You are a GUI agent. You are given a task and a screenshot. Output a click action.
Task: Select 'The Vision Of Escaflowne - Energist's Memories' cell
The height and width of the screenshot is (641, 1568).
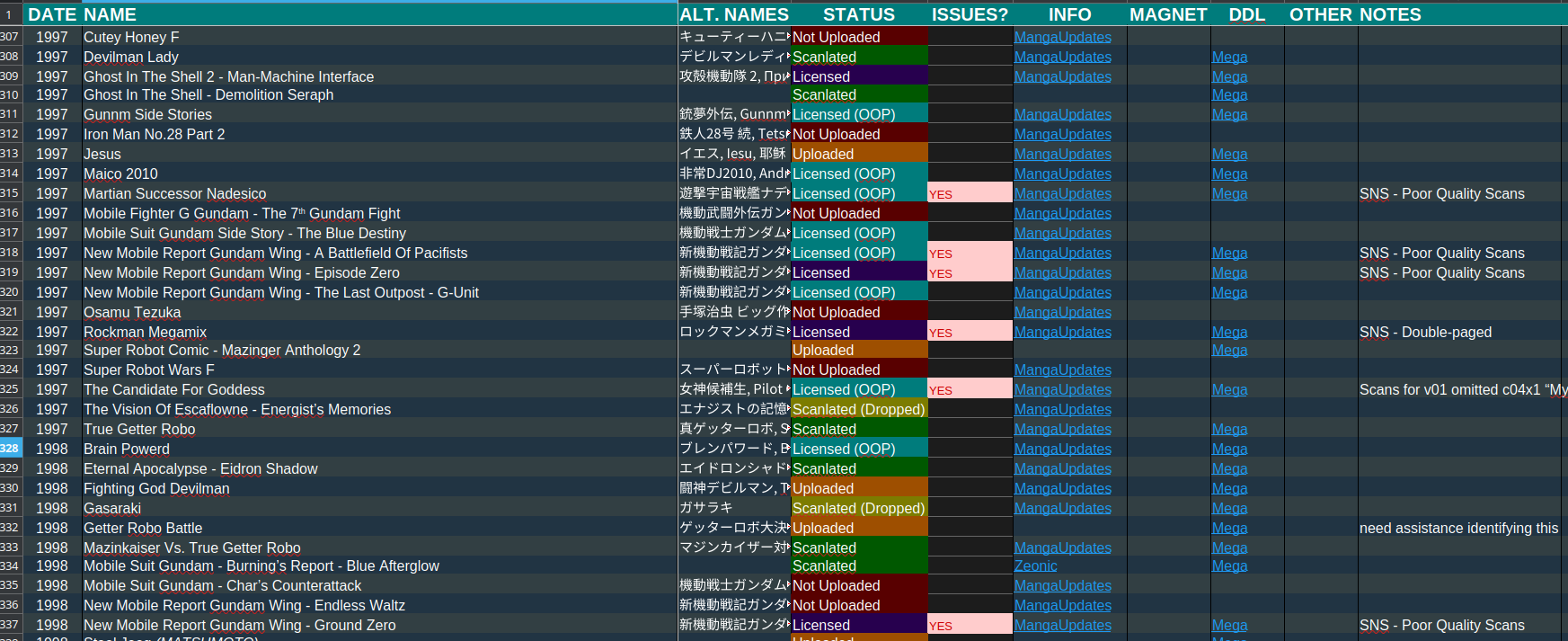coord(379,409)
